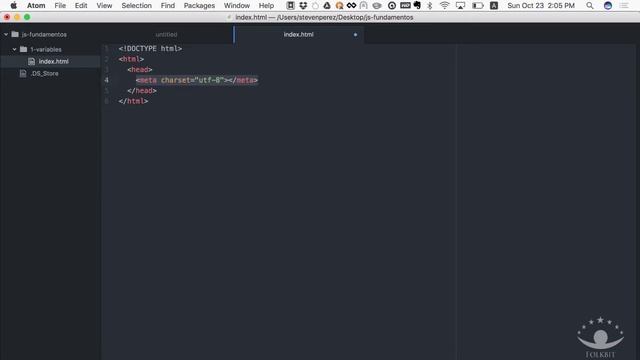Switch to the index.html tab
This screenshot has width=640, height=360.
point(299,35)
